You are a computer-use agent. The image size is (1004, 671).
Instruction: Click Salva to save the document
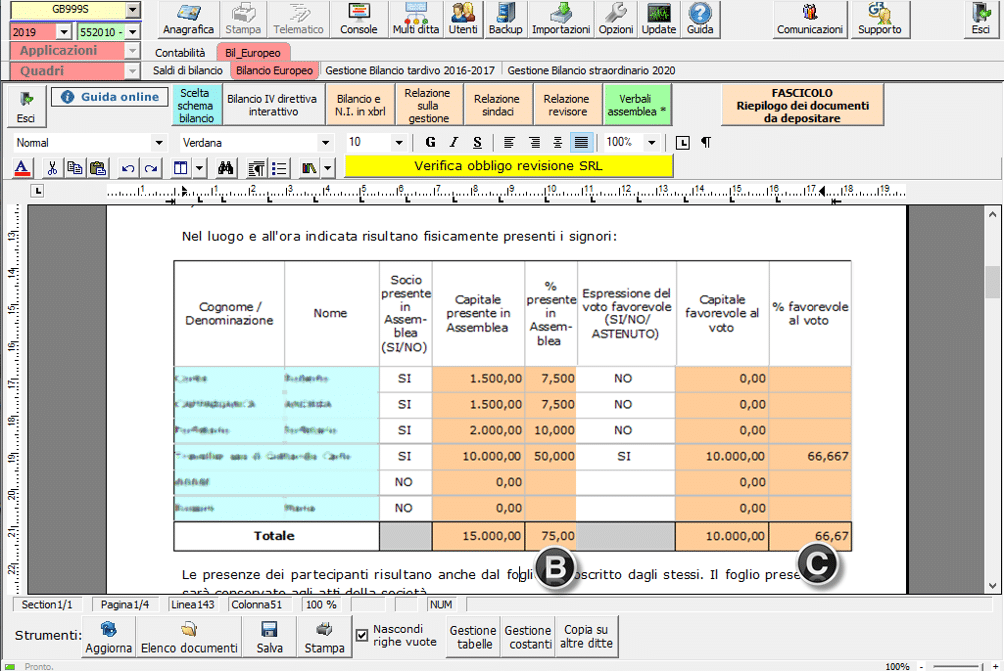click(x=270, y=636)
